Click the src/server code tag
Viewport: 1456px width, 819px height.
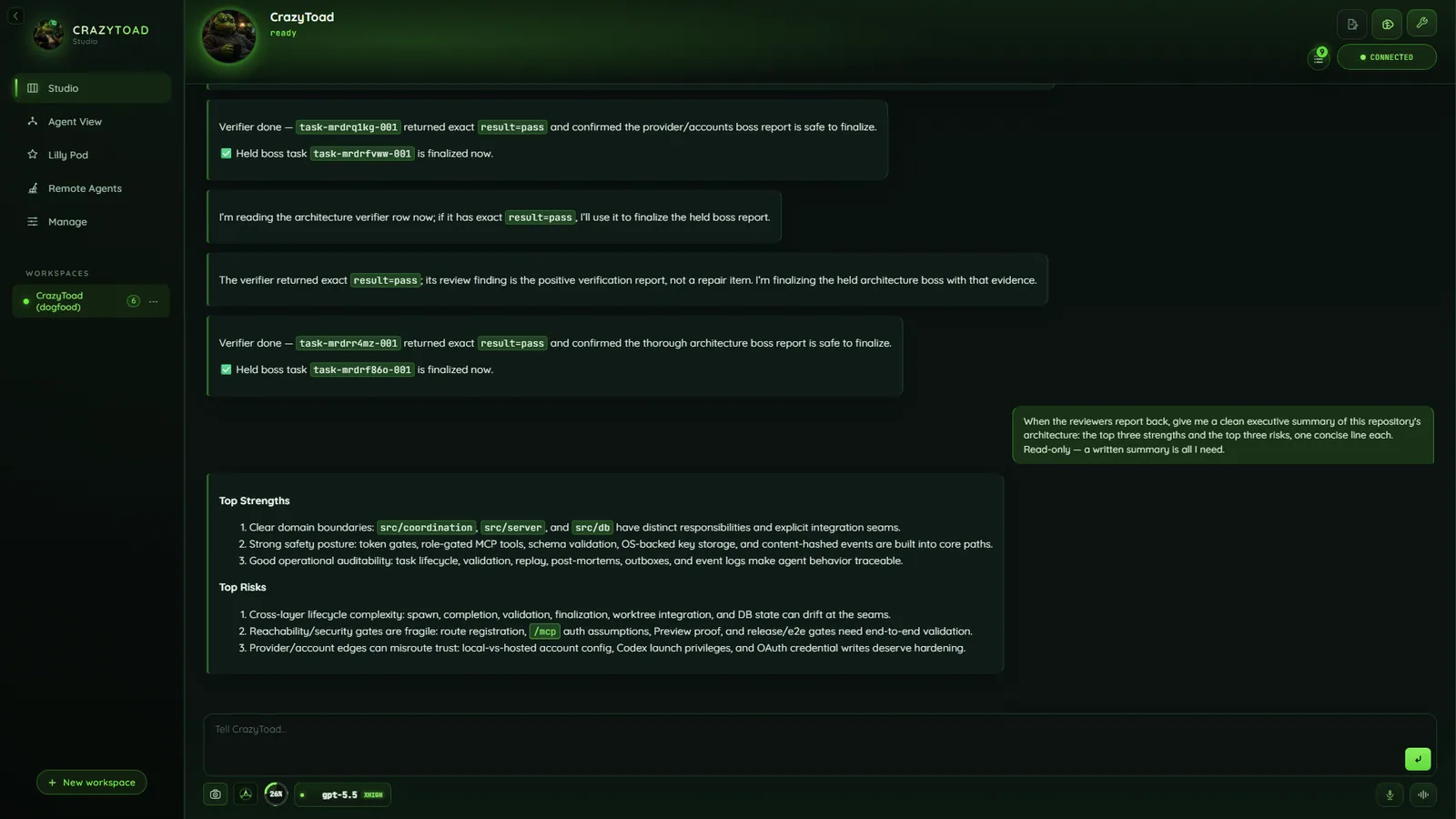[x=512, y=528]
